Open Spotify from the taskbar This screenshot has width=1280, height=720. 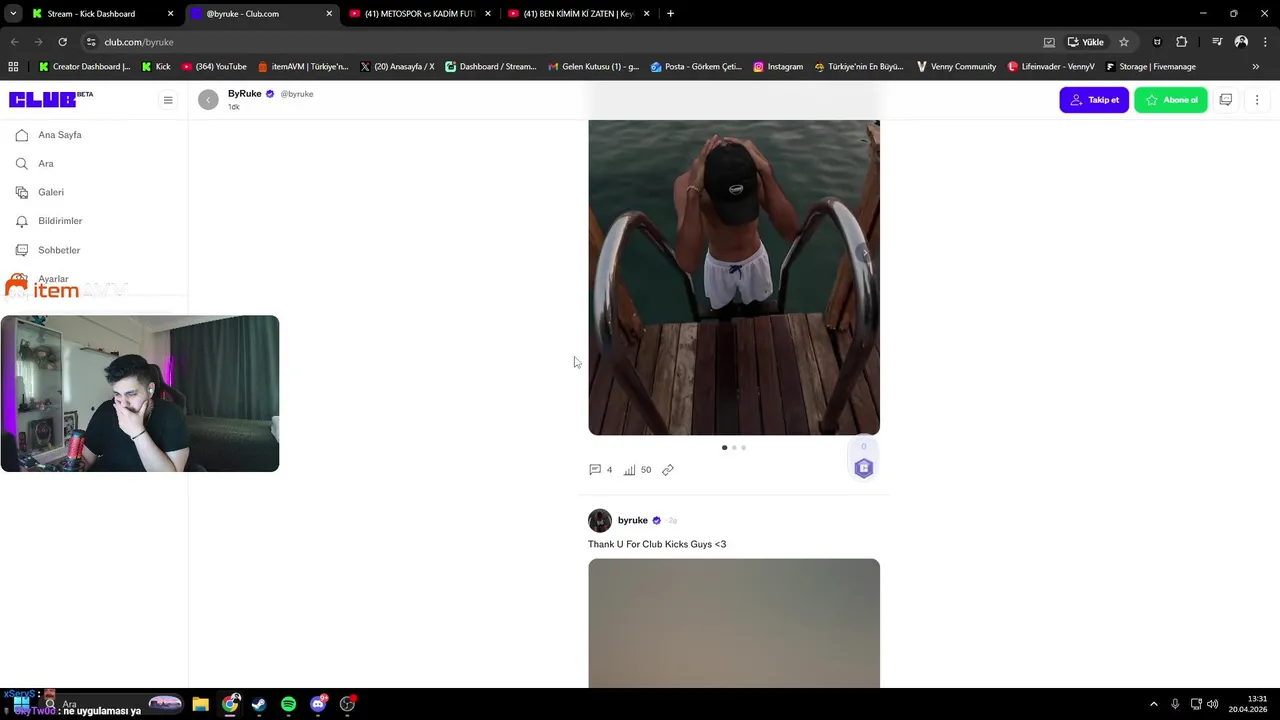[288, 704]
